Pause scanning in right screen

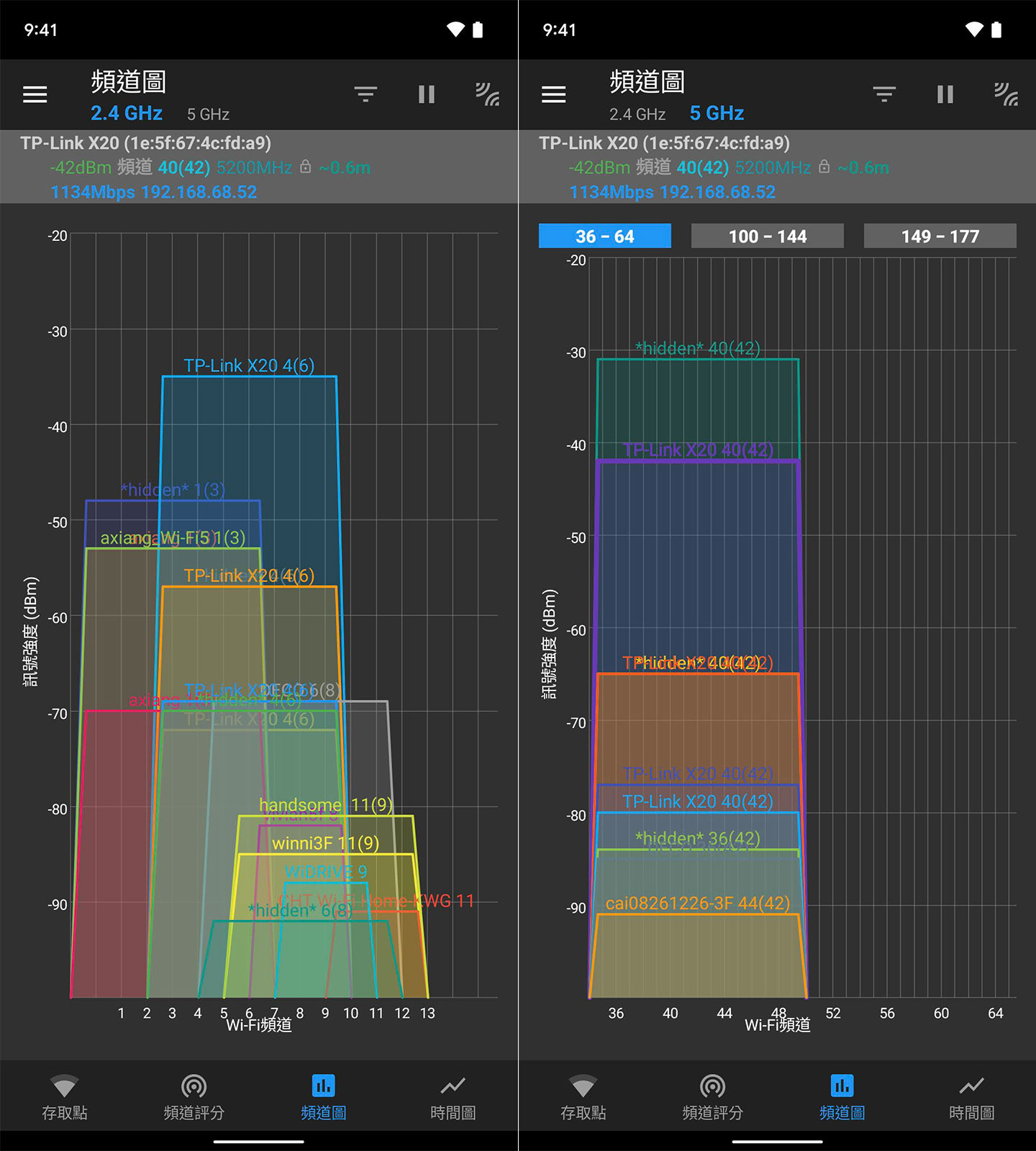[945, 94]
